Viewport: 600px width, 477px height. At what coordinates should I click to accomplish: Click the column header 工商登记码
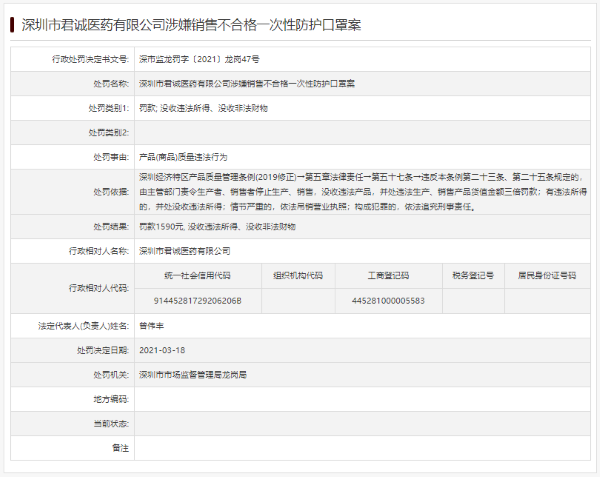pos(388,275)
